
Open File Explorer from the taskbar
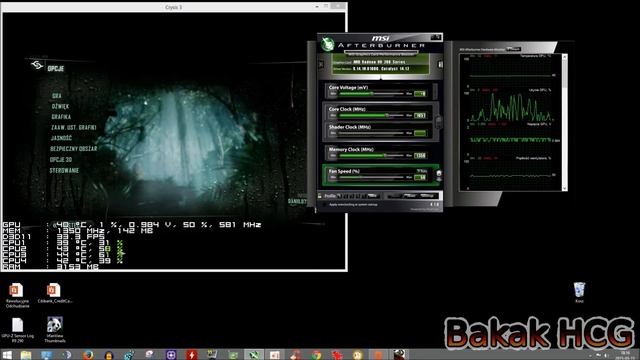pos(26,355)
